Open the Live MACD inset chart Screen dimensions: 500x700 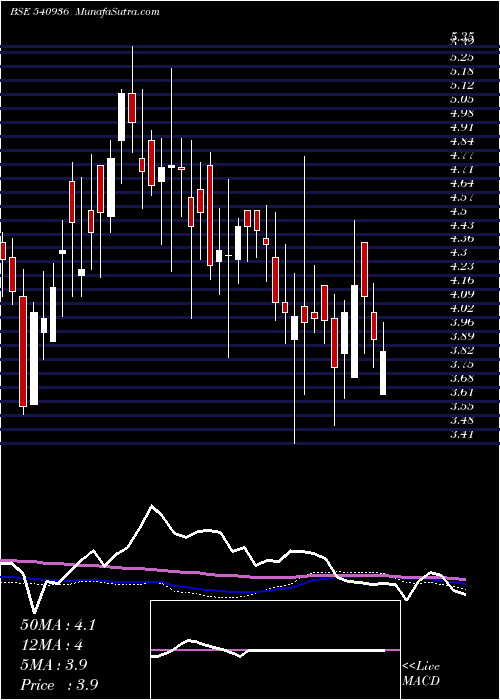point(275,650)
